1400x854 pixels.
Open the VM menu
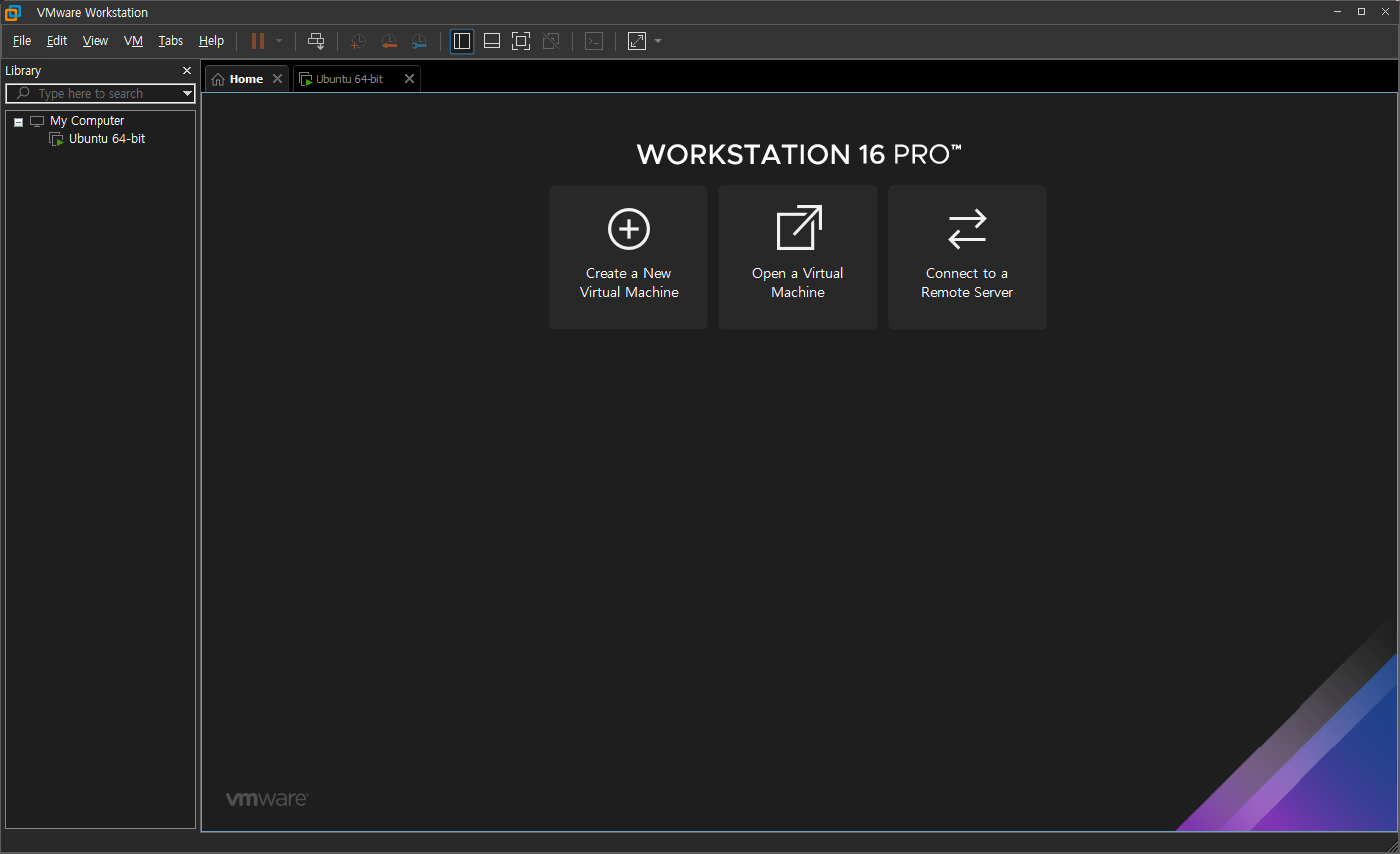click(x=133, y=41)
